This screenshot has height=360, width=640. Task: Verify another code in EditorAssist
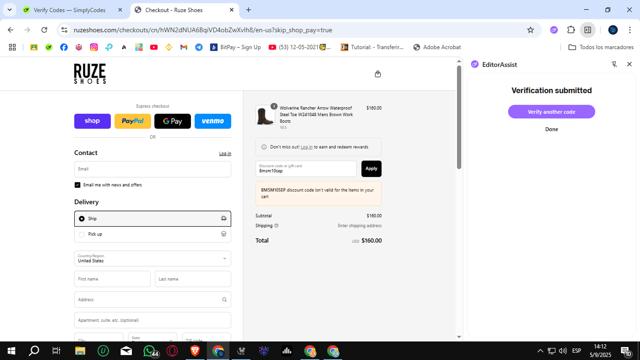[551, 112]
